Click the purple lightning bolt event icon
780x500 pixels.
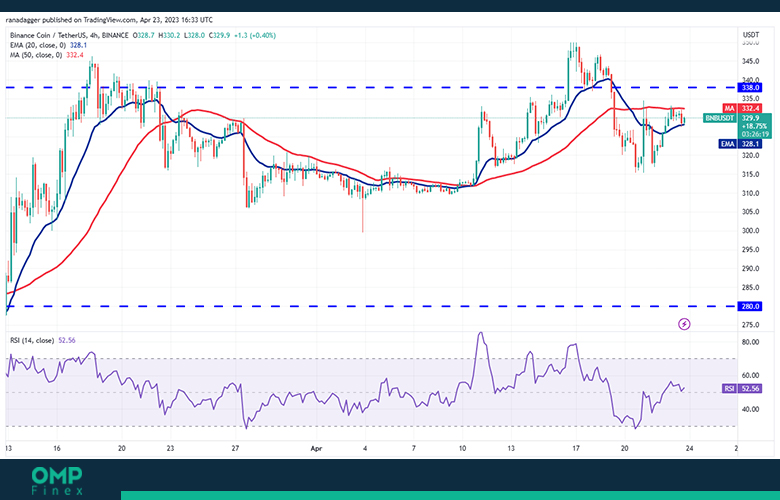click(x=684, y=324)
